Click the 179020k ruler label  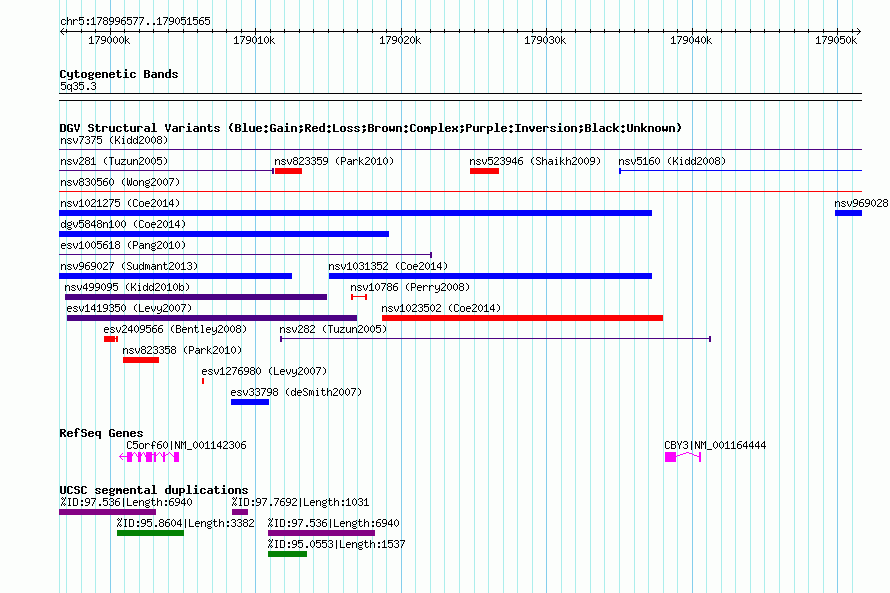(x=400, y=40)
